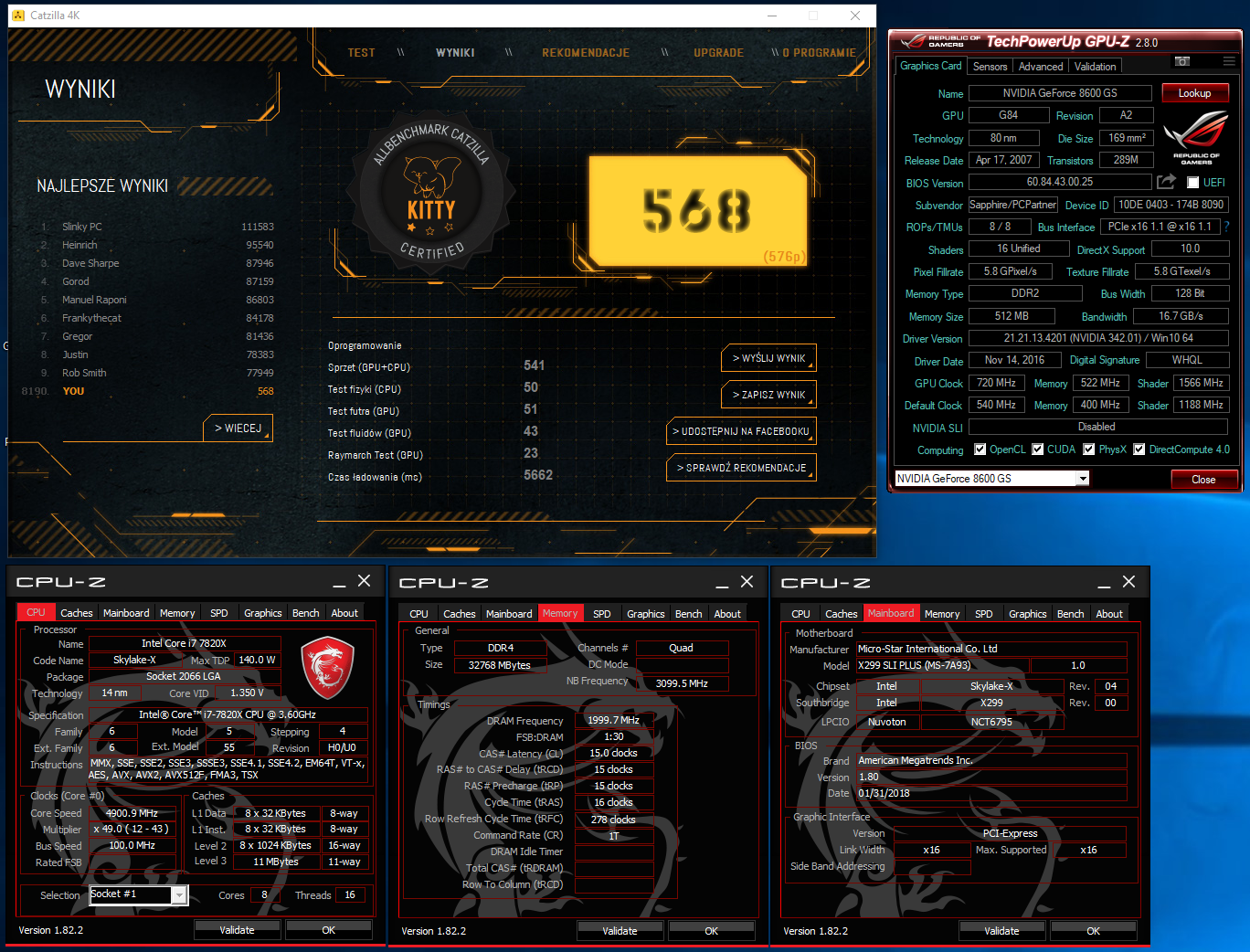Click the WIĘCEJ button under best results
Screen dimensions: 1250x952
pos(238,428)
